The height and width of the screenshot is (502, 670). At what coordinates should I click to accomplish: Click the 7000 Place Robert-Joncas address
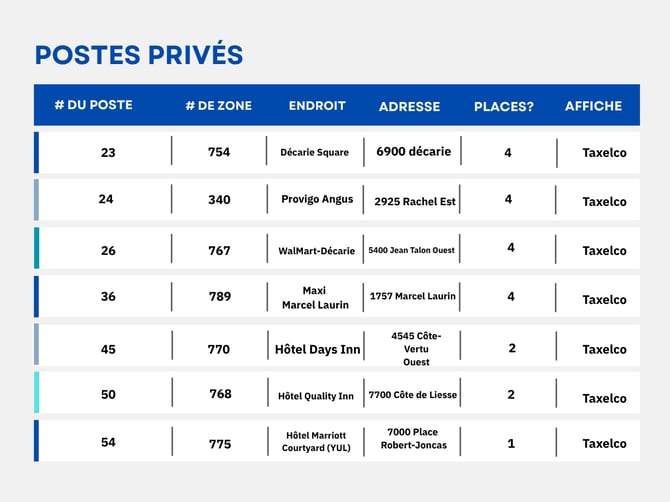coord(414,438)
